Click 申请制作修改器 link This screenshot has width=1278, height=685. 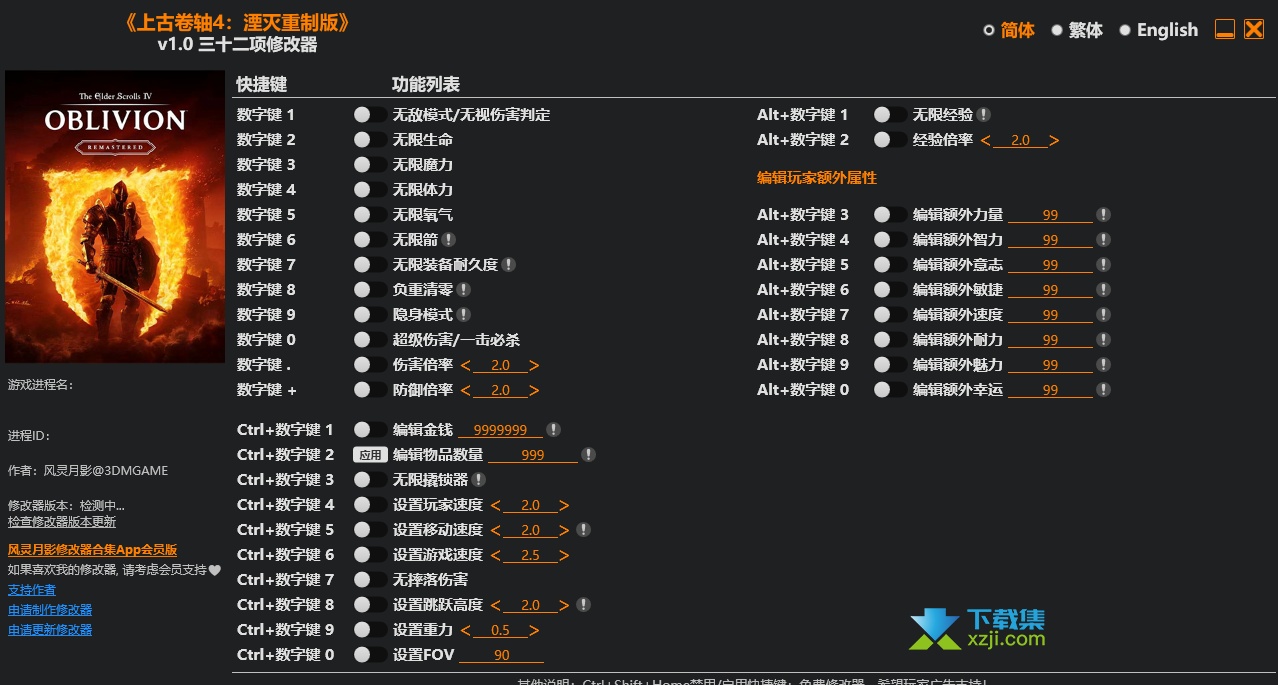[50, 610]
